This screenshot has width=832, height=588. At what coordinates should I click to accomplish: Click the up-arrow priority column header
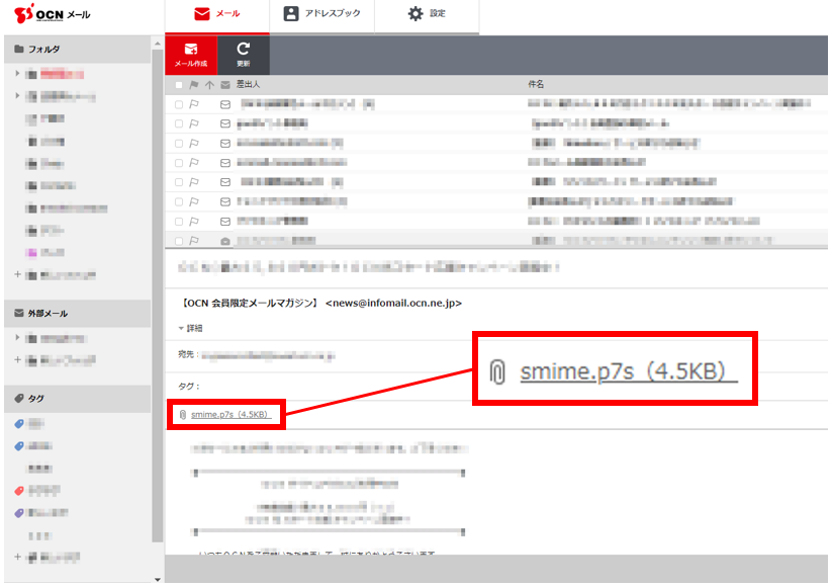click(209, 85)
